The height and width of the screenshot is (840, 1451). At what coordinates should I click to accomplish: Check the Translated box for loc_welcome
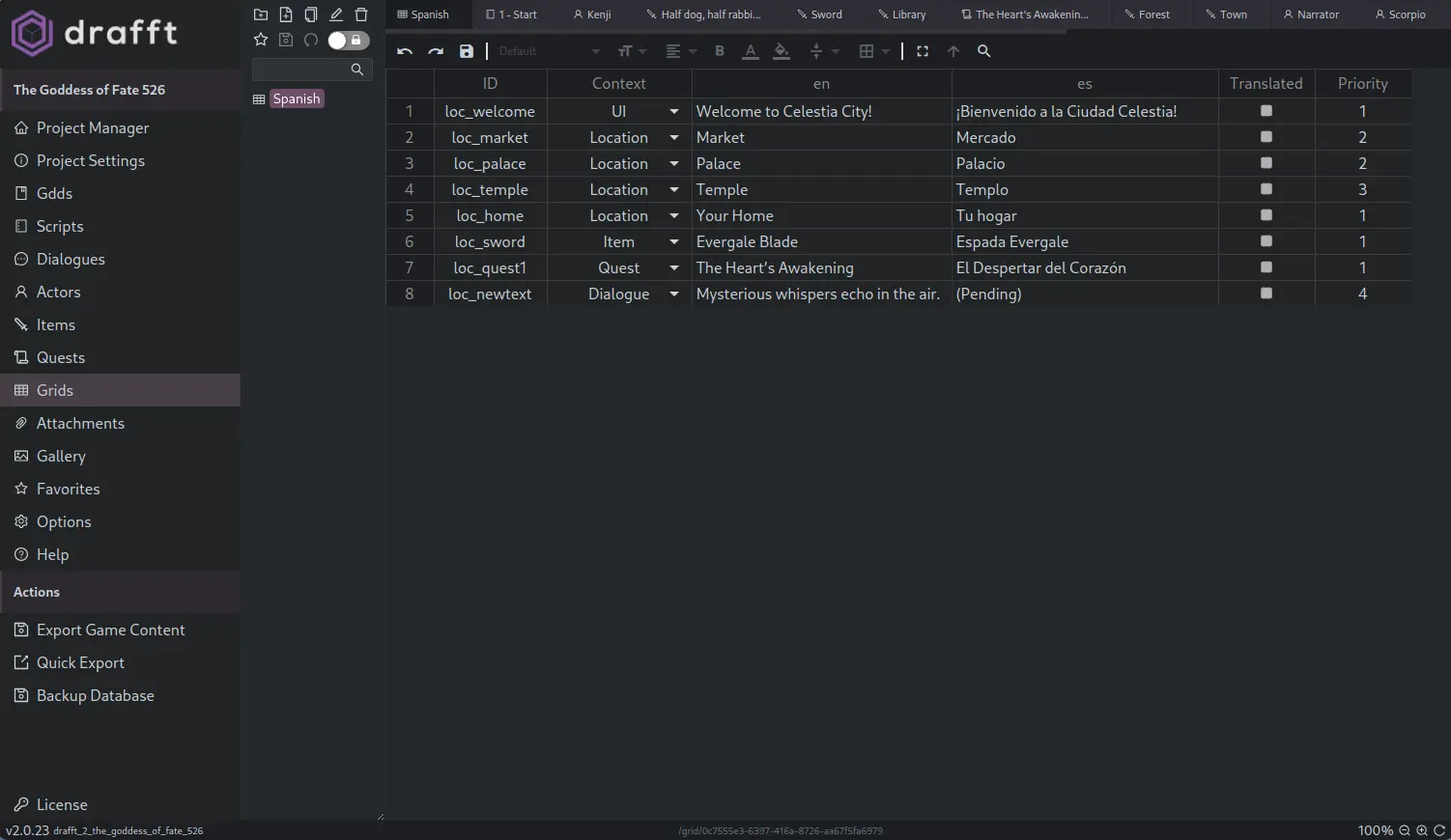click(x=1266, y=110)
